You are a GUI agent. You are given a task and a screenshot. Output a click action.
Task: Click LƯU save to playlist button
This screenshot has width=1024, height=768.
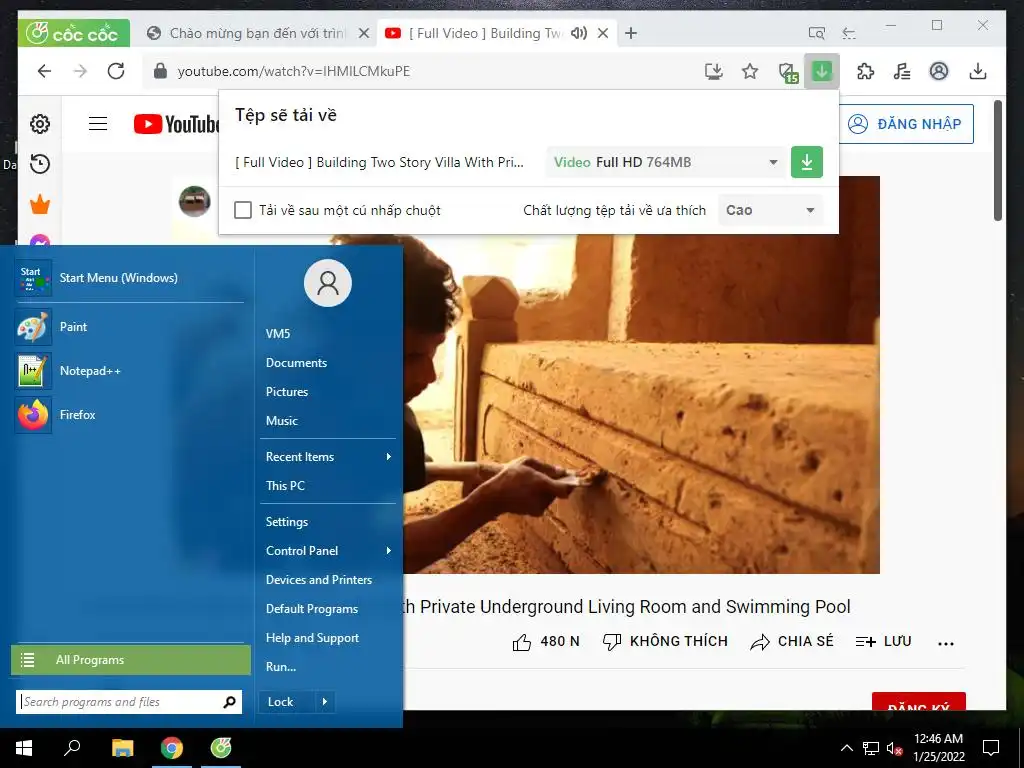click(x=883, y=641)
